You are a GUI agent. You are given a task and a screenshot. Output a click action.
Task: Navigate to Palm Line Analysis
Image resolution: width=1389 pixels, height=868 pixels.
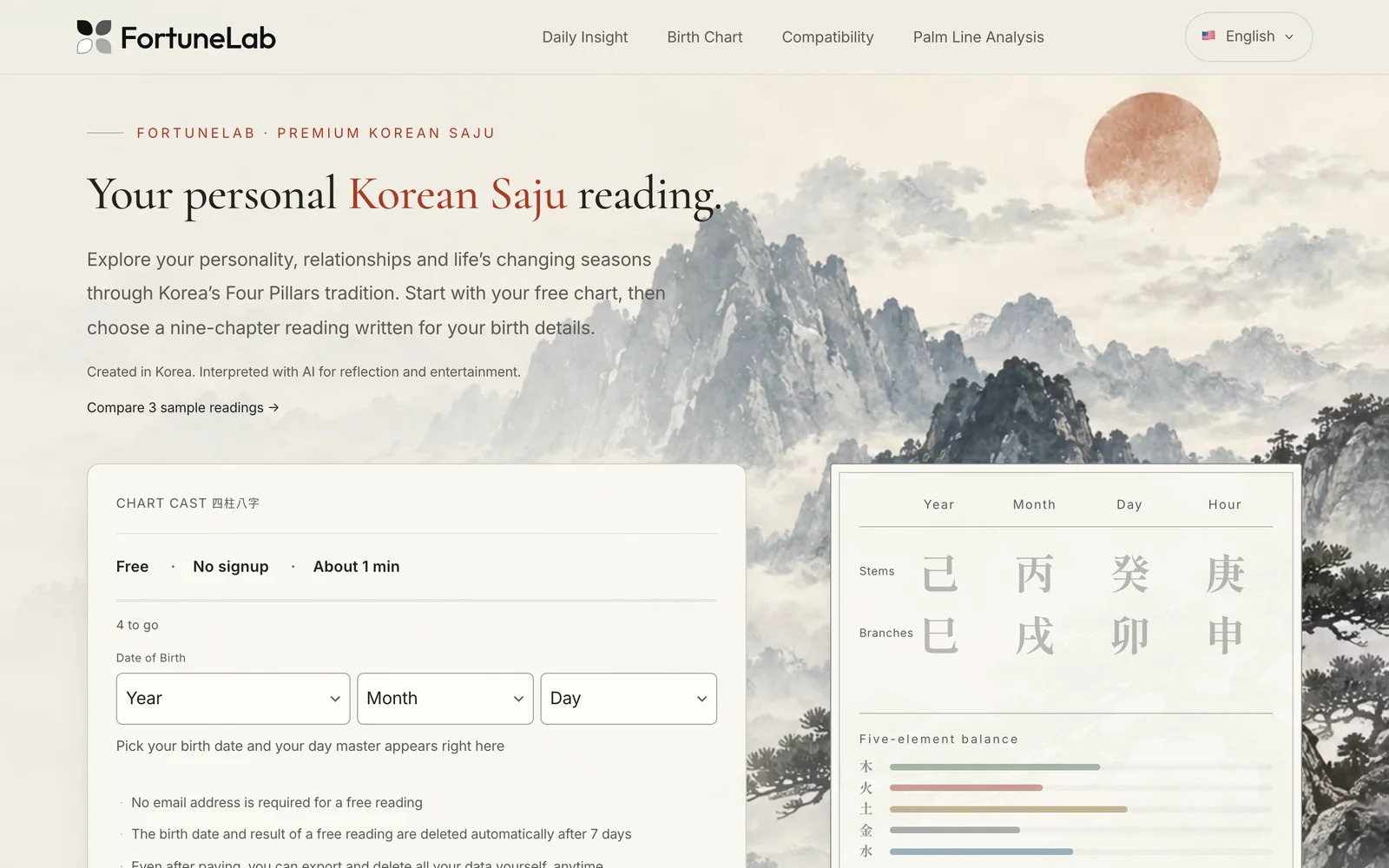coord(978,37)
